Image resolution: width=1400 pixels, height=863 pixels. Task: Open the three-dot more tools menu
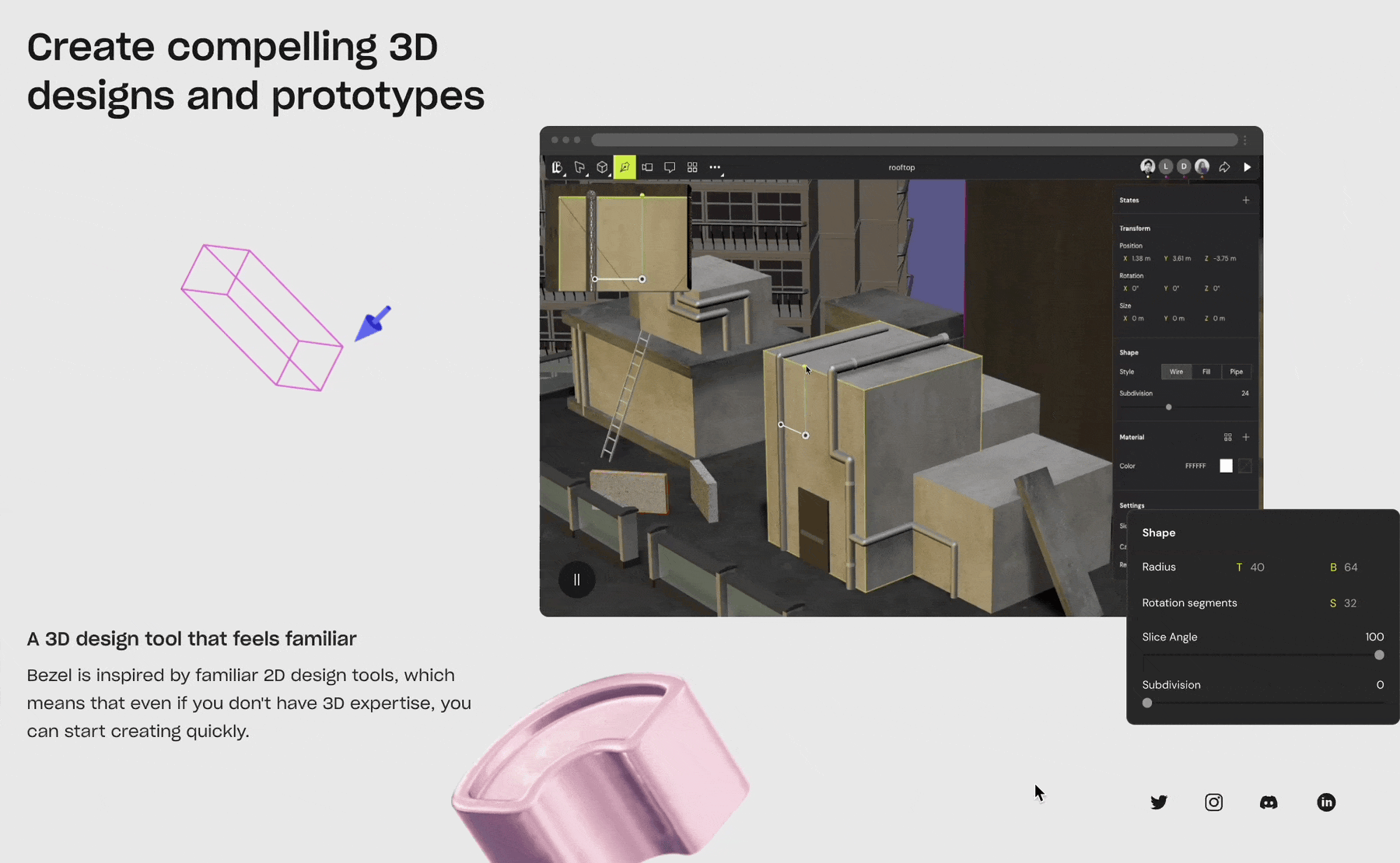tap(715, 167)
